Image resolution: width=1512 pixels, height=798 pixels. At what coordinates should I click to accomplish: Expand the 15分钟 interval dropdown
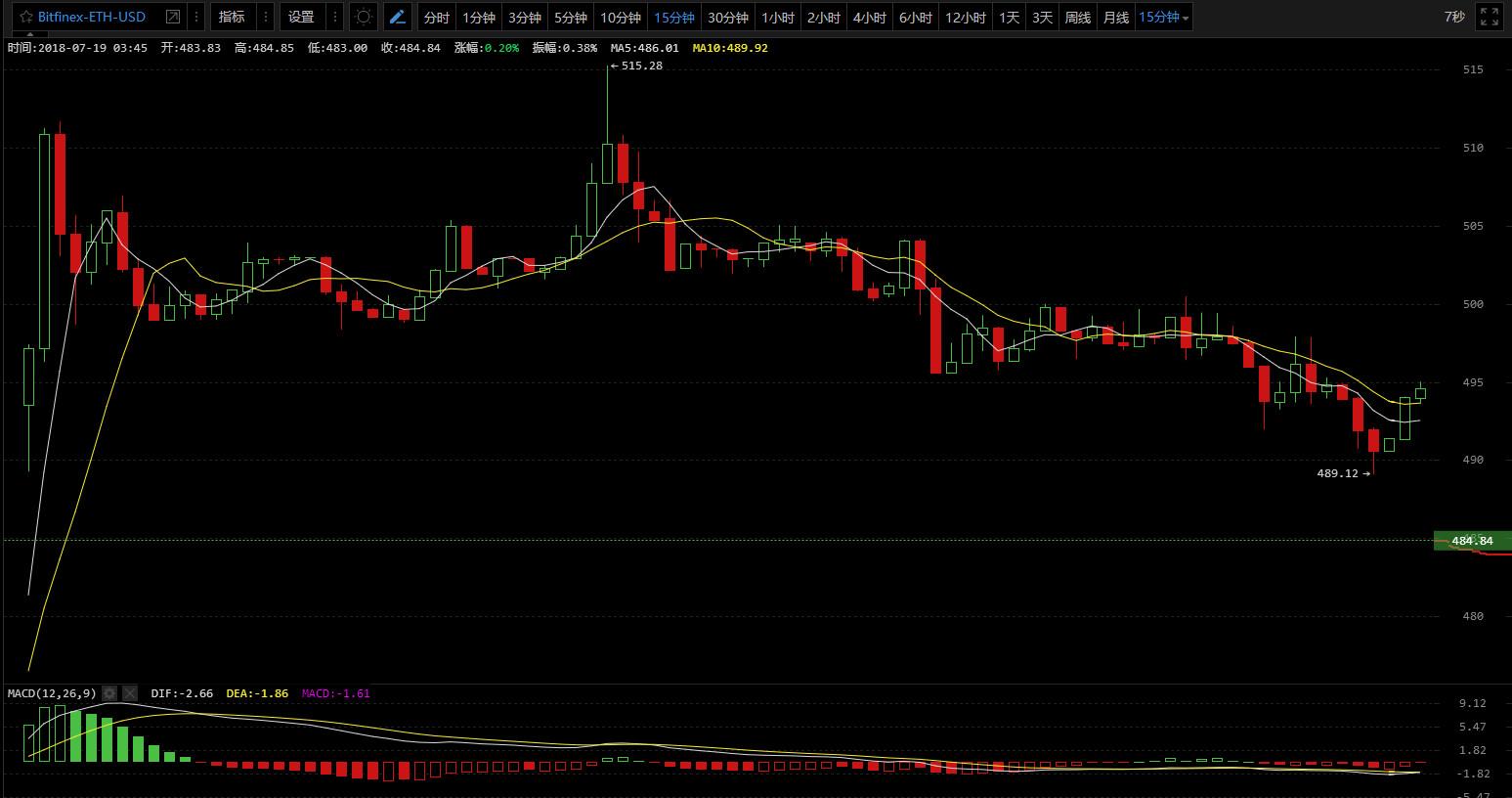1164,17
